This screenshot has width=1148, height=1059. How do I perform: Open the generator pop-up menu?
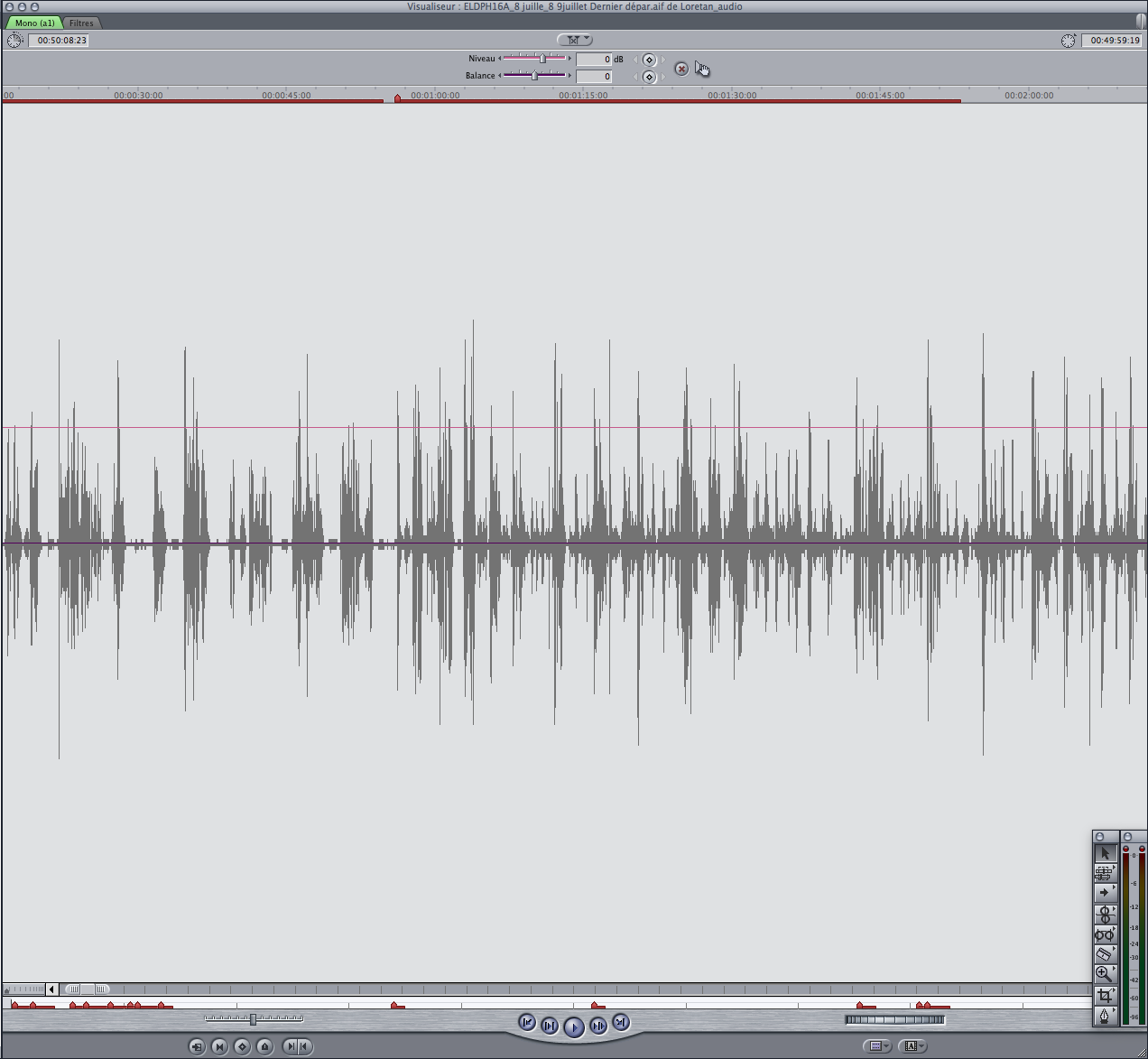pyautogui.click(x=913, y=1046)
